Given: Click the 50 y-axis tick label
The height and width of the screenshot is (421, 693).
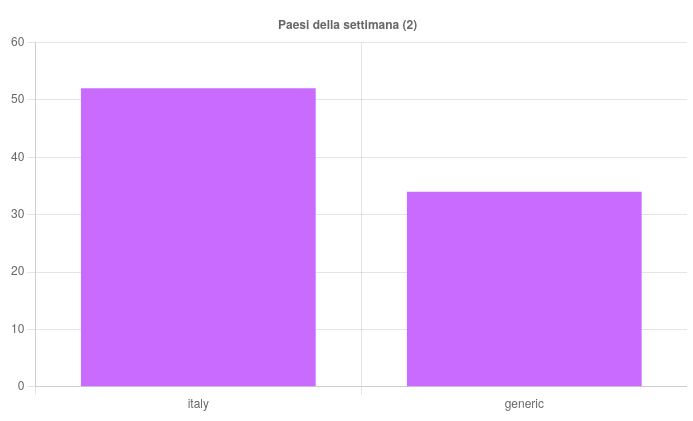Looking at the screenshot, I should coord(18,100).
